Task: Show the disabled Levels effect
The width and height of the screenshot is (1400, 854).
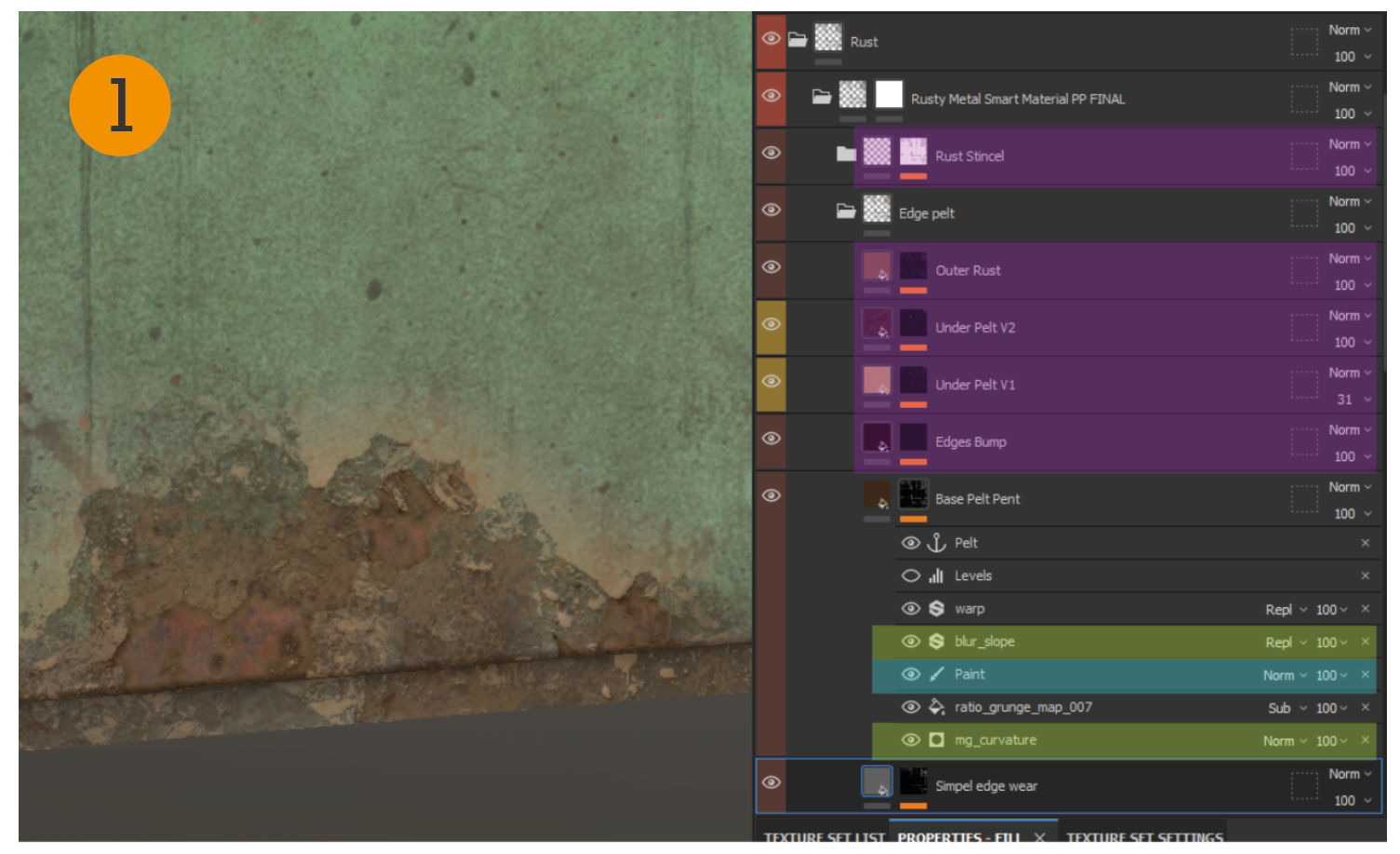Action: tap(910, 576)
